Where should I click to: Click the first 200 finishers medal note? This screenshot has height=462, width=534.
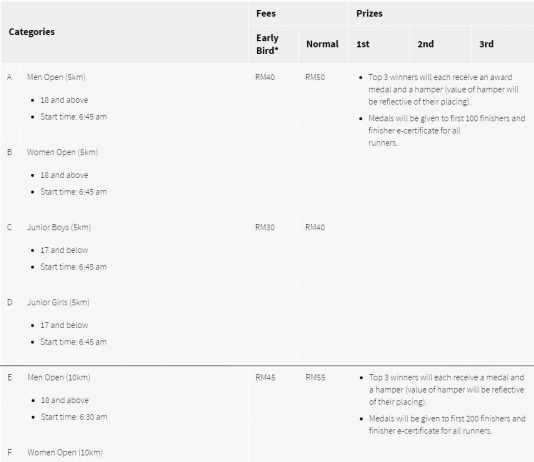pyautogui.click(x=447, y=425)
